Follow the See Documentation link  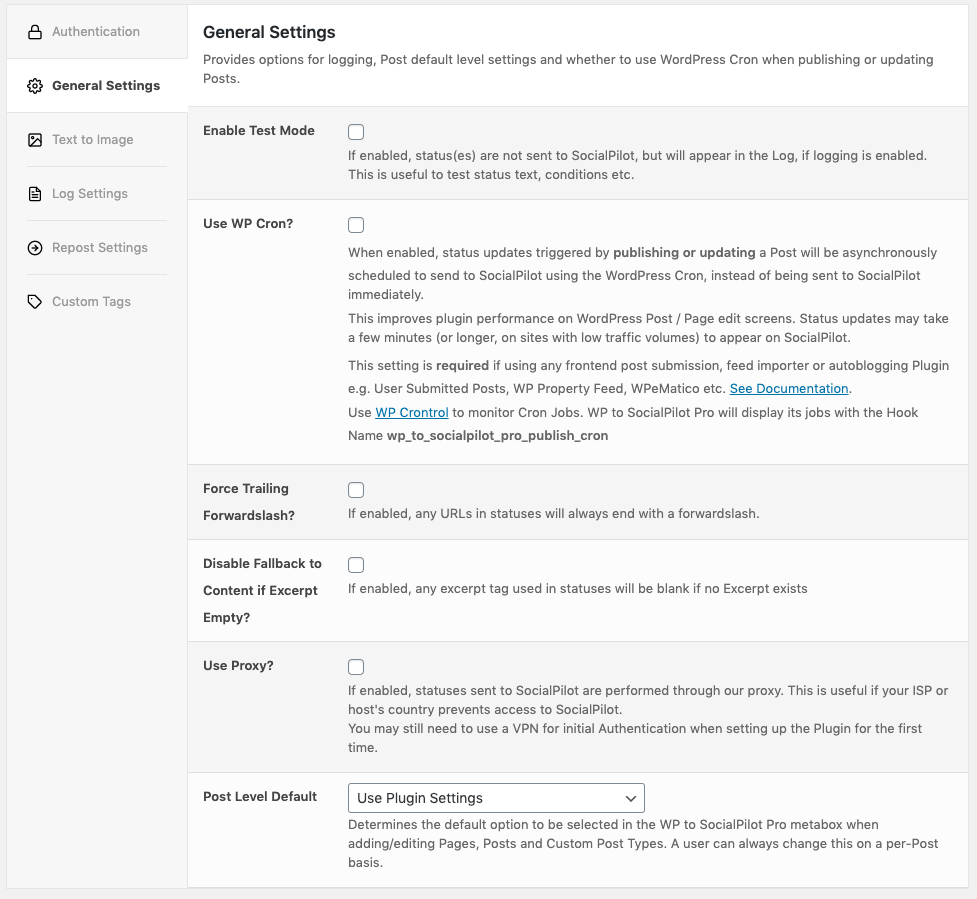point(789,388)
